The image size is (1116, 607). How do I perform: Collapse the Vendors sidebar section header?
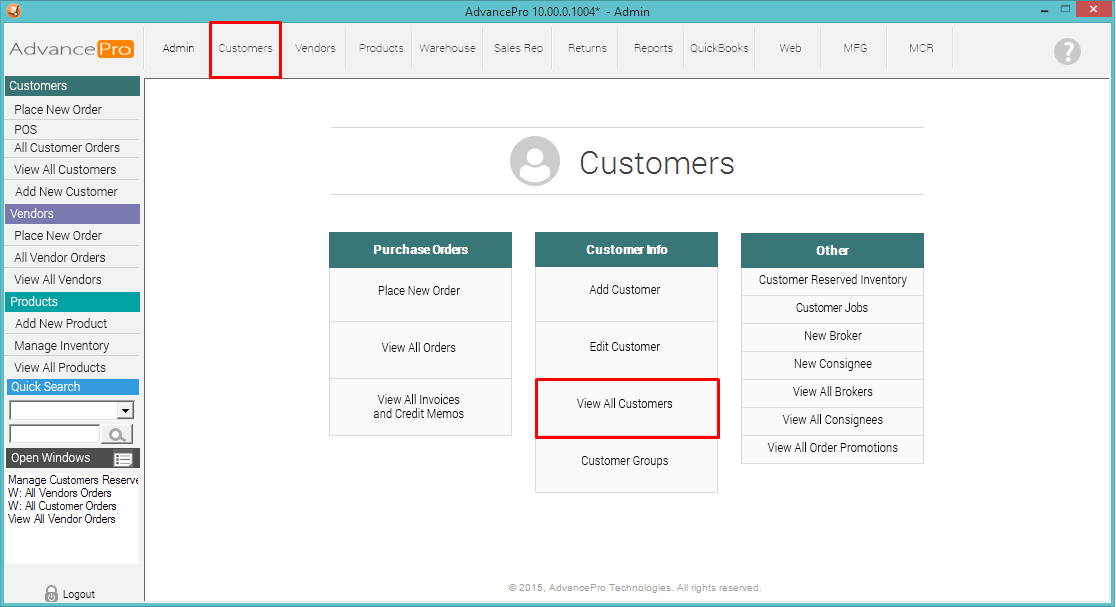coord(72,214)
